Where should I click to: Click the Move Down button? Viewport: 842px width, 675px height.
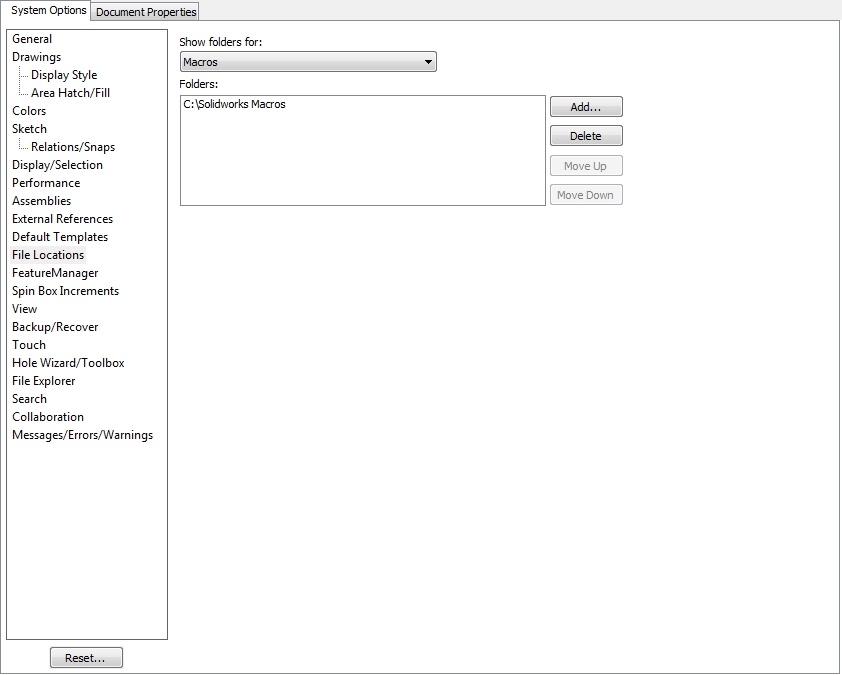coord(586,195)
